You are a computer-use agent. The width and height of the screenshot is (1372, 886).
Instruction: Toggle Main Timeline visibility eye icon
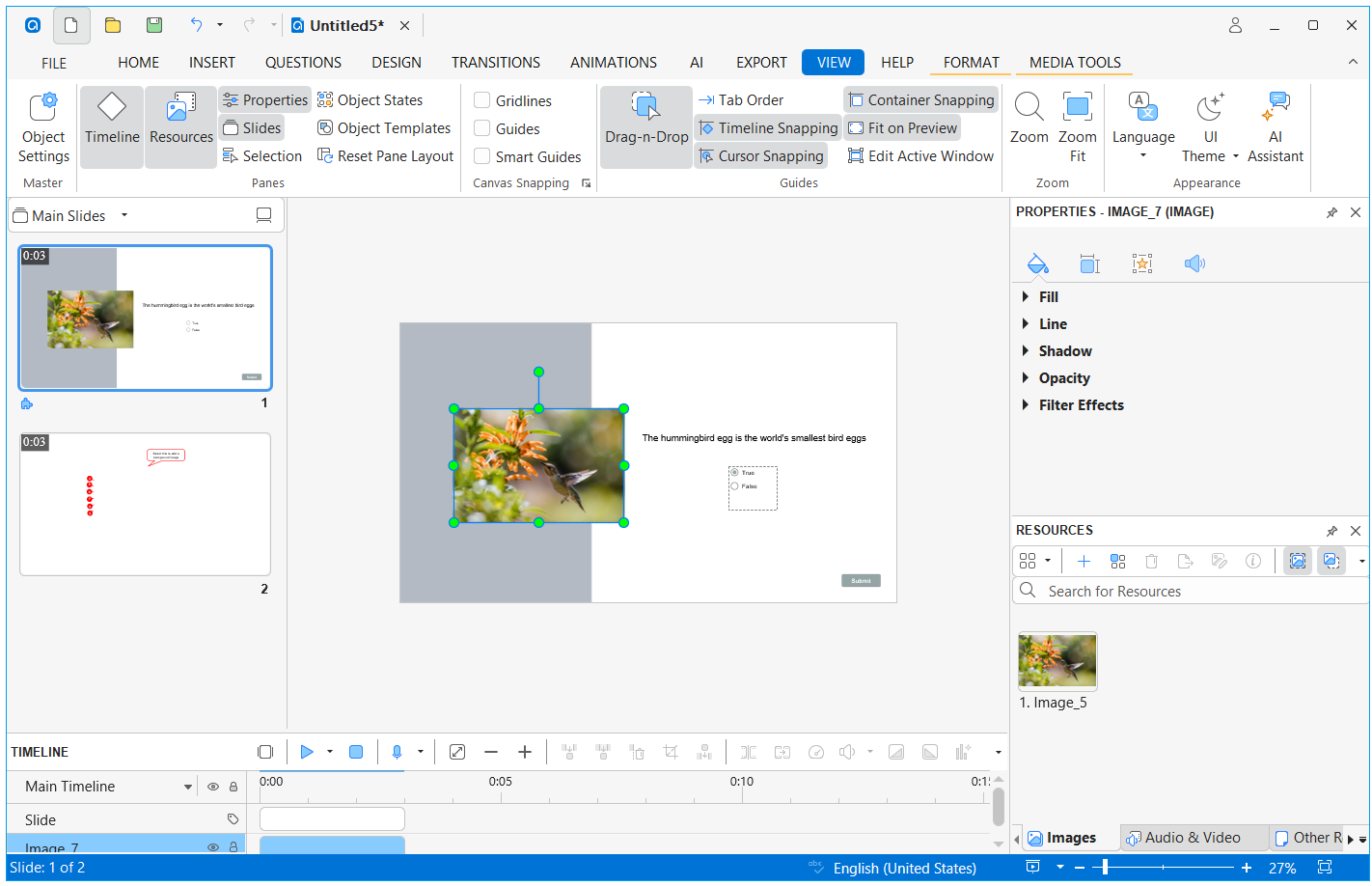coord(213,787)
